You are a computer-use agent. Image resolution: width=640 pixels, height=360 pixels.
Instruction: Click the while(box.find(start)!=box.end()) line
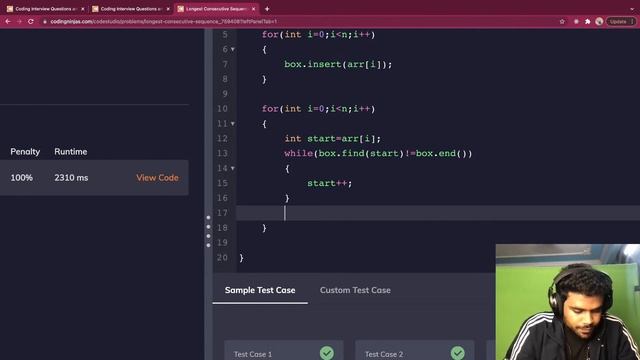tap(378, 153)
